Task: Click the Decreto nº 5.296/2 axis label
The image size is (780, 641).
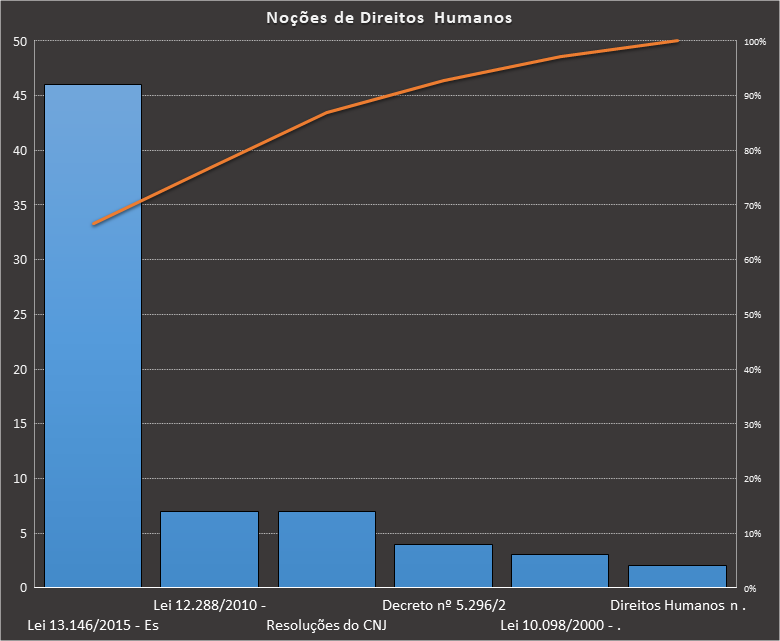Action: coord(444,605)
